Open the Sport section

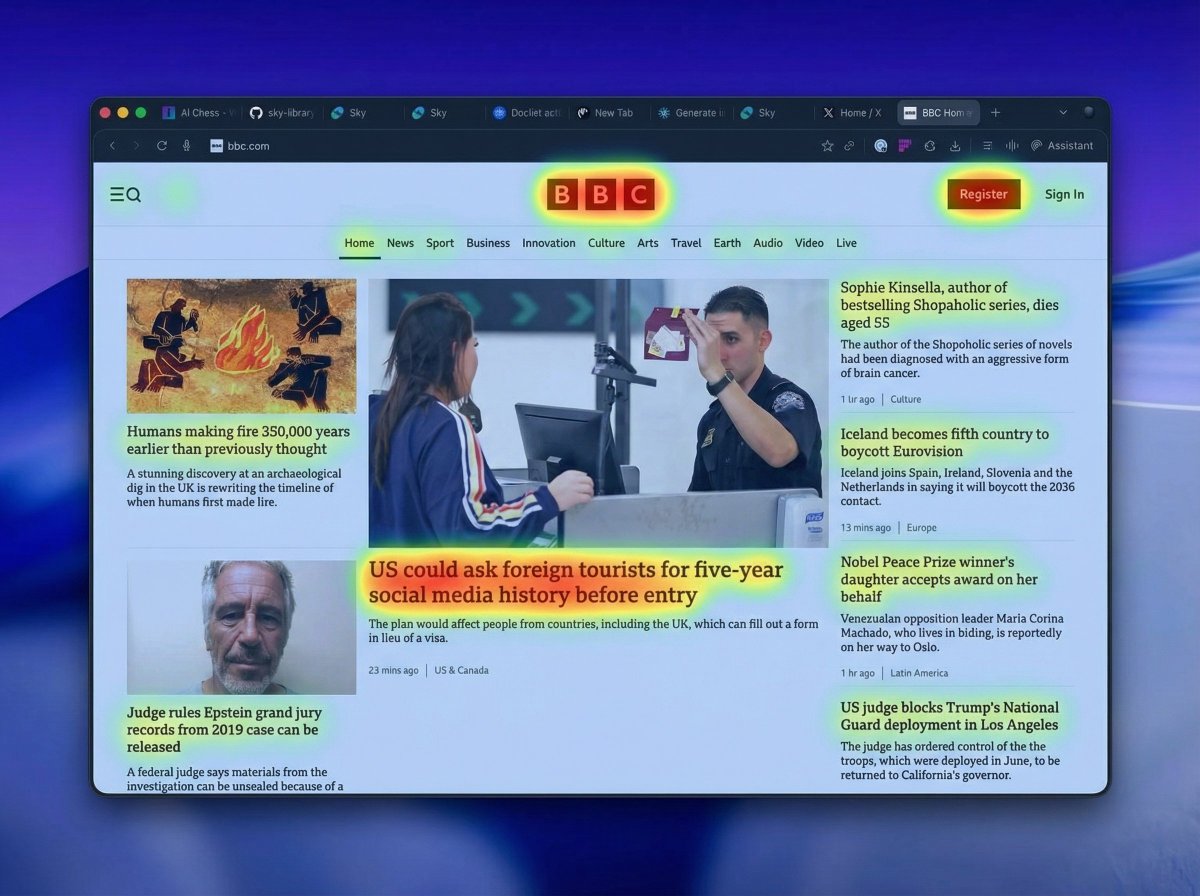440,243
